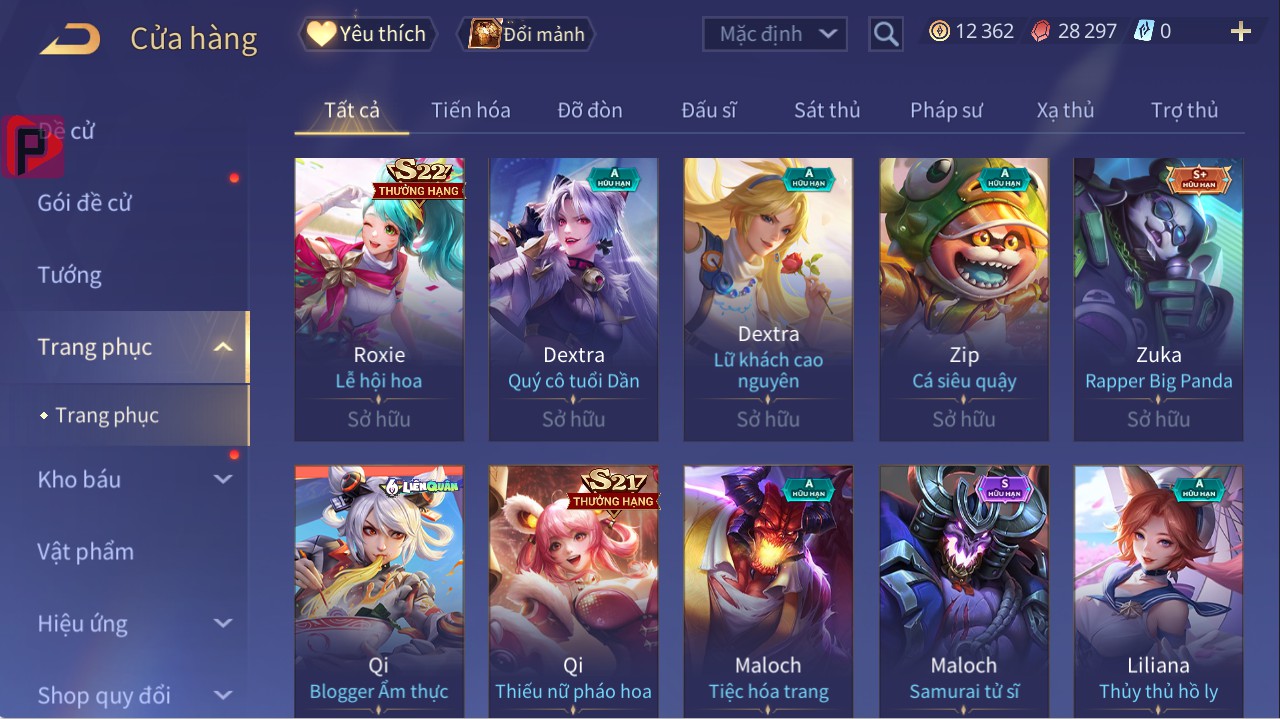Tap the gold coin balance icon
1280x719 pixels.
pyautogui.click(x=939, y=32)
